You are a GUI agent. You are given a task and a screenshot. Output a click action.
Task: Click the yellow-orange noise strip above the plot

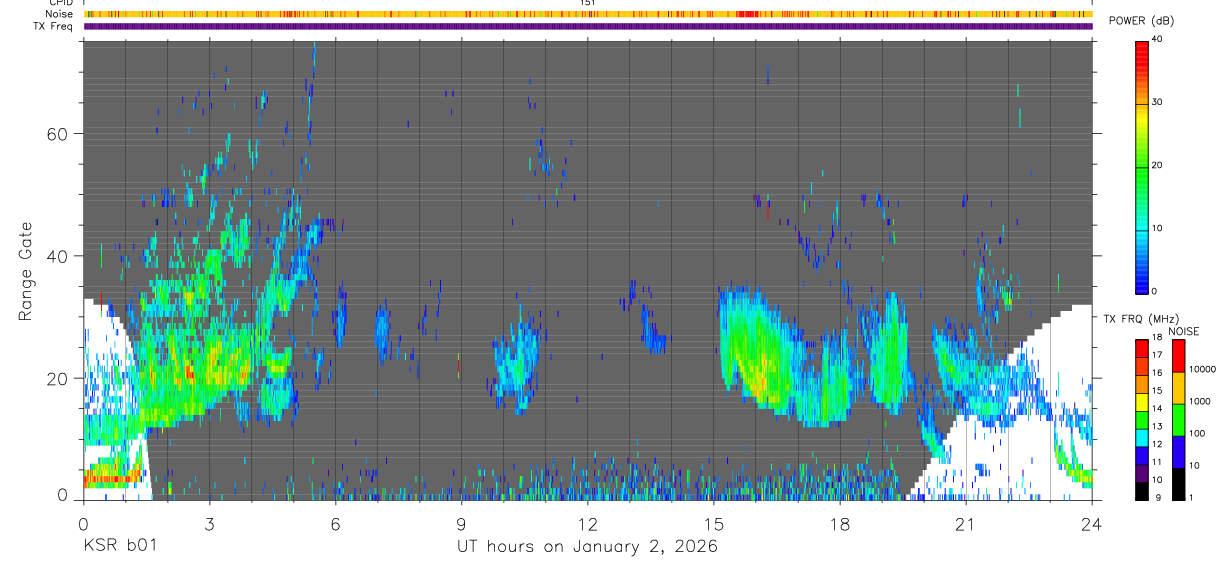pos(588,14)
